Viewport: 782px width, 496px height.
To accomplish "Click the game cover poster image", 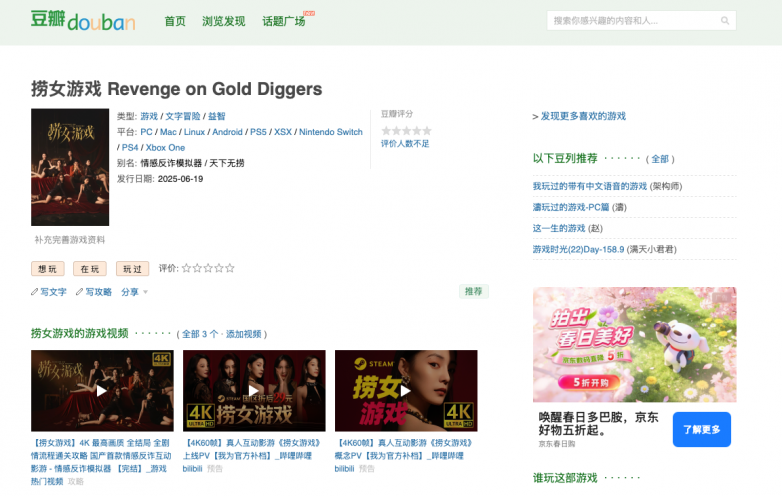I will [70, 167].
